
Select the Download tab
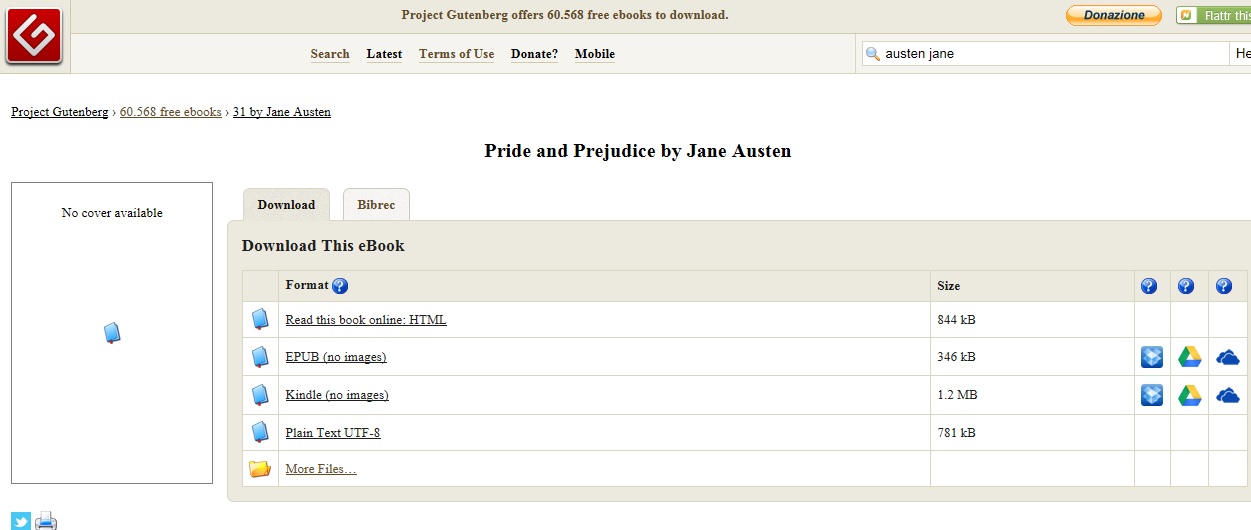click(x=286, y=205)
